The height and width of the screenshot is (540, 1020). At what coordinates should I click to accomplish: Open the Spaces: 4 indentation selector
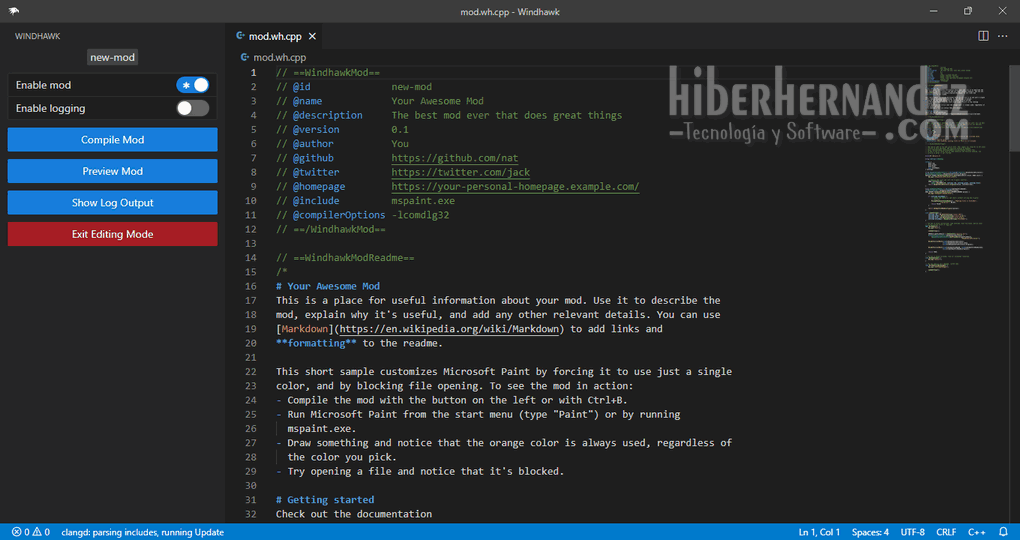tap(870, 532)
